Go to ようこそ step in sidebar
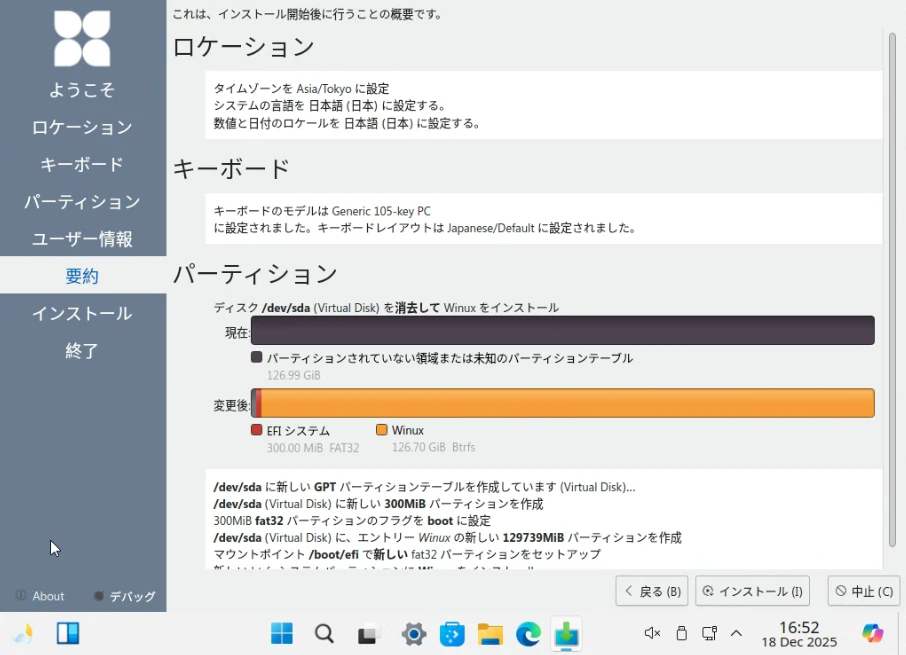The width and height of the screenshot is (906, 655). (x=82, y=90)
